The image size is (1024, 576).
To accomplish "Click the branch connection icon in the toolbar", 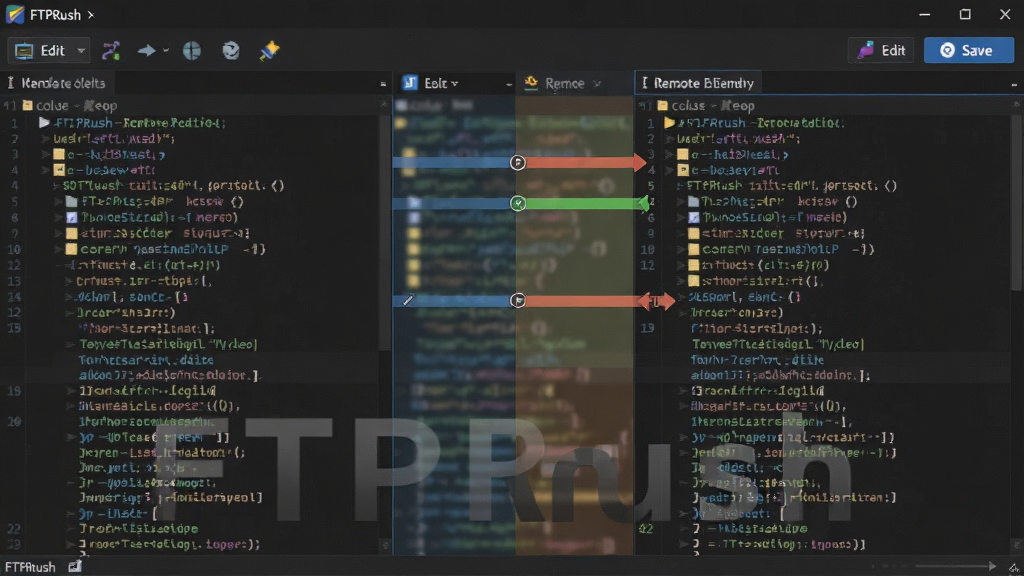I will click(x=111, y=50).
